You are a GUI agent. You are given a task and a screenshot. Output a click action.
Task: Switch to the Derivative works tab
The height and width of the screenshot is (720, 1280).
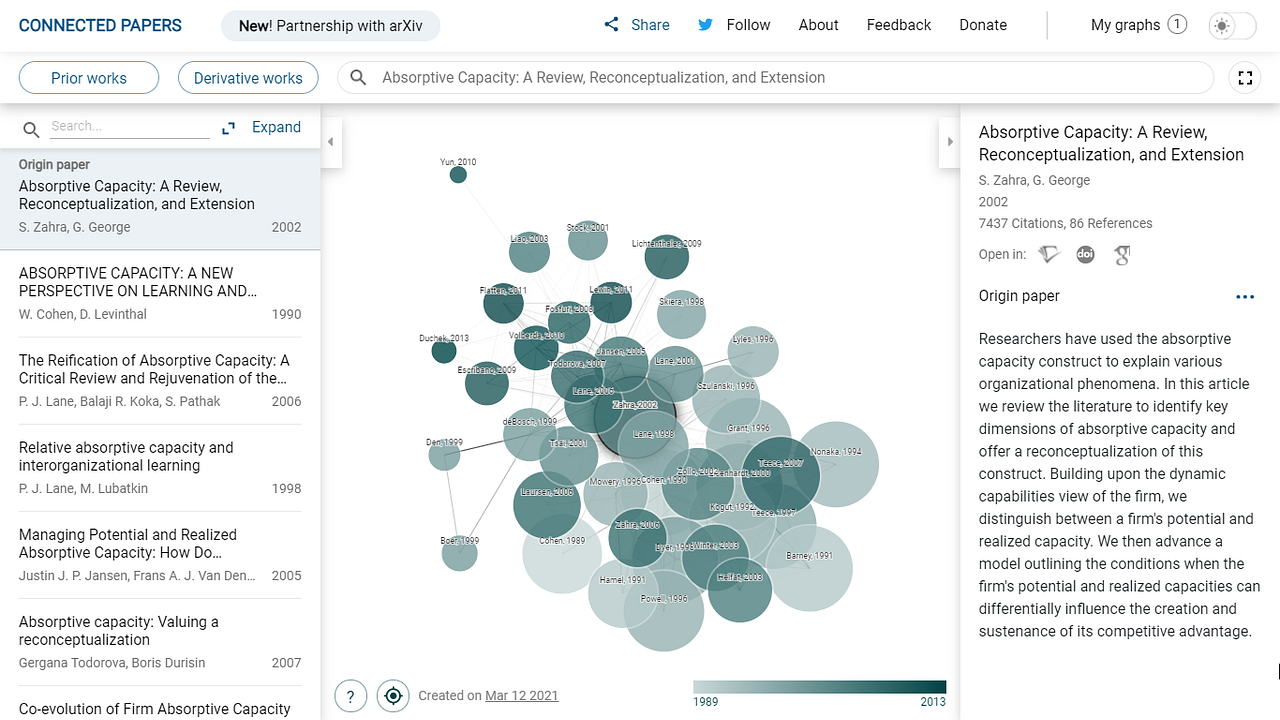(247, 77)
